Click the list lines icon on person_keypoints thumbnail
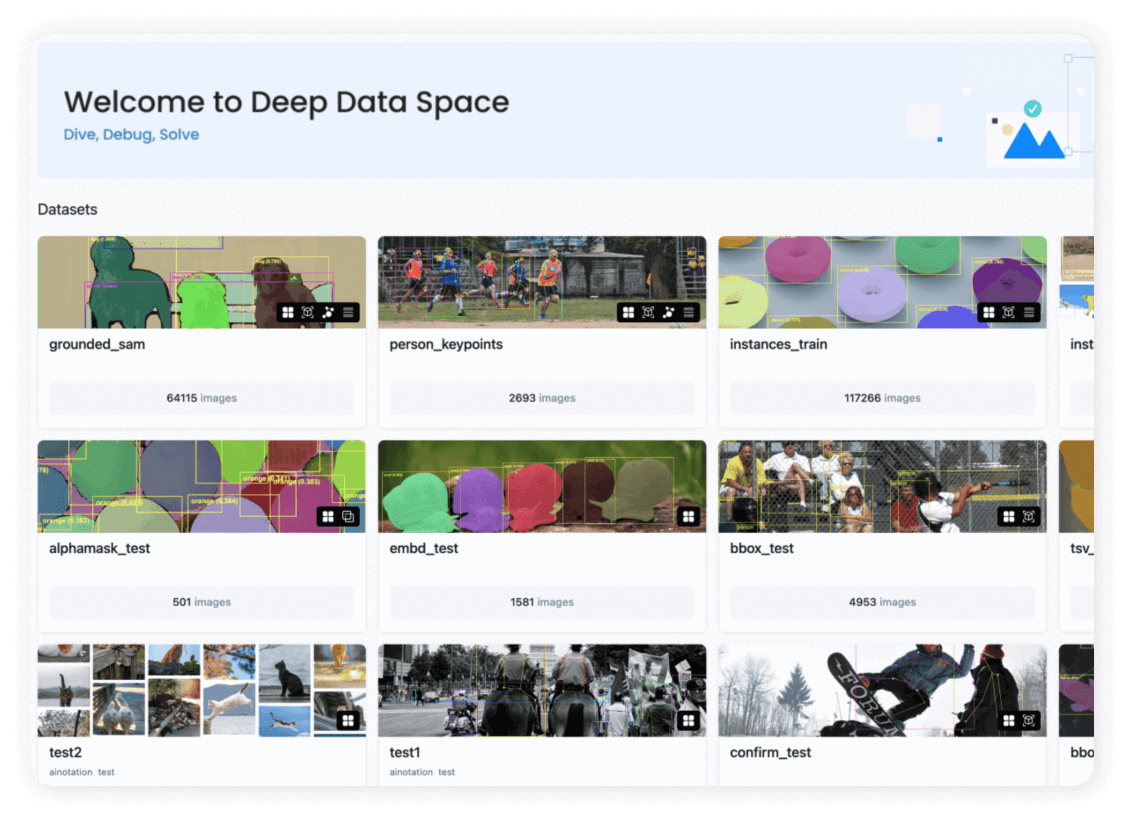Image resolution: width=1132 pixels, height=820 pixels. pyautogui.click(x=689, y=312)
